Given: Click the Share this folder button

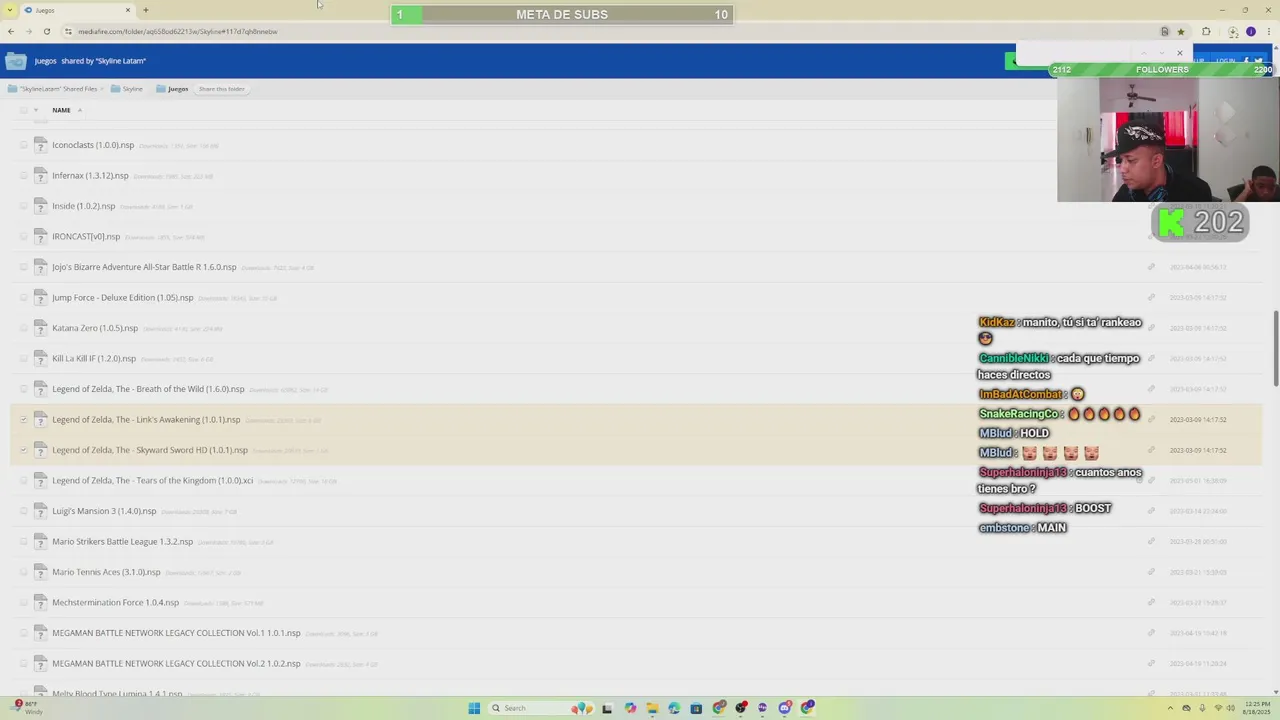Looking at the screenshot, I should point(221,89).
